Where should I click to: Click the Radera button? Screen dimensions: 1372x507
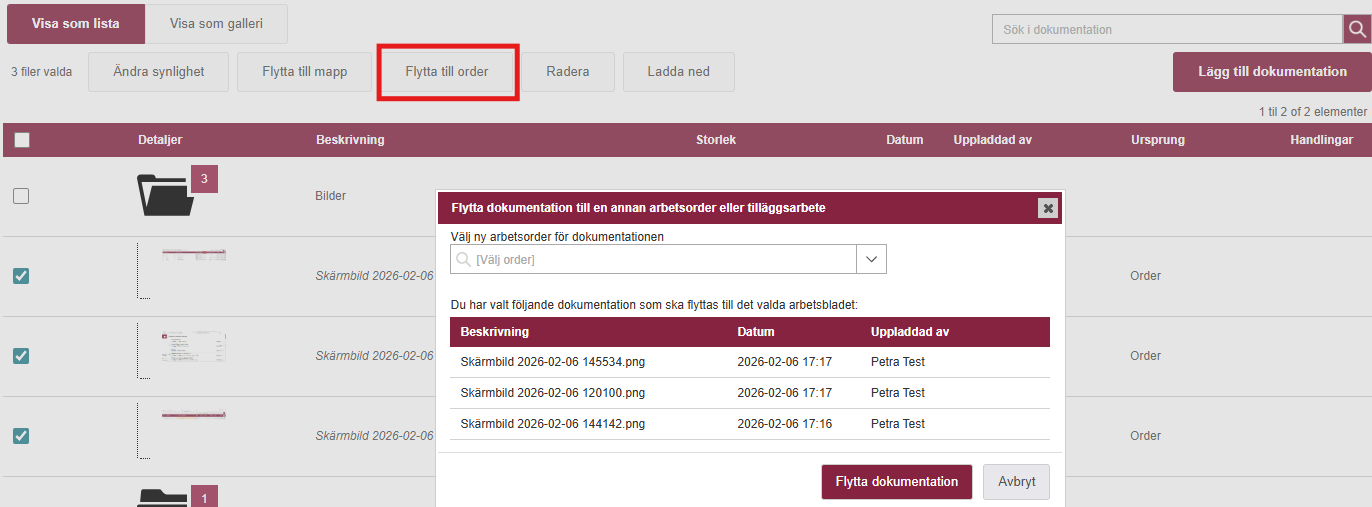568,72
